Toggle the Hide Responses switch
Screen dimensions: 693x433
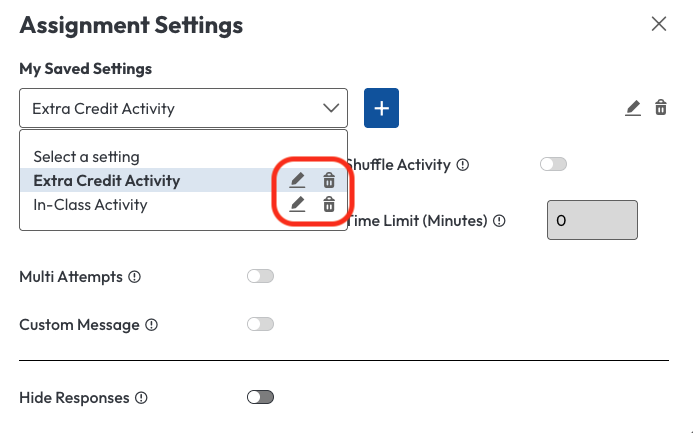point(260,397)
